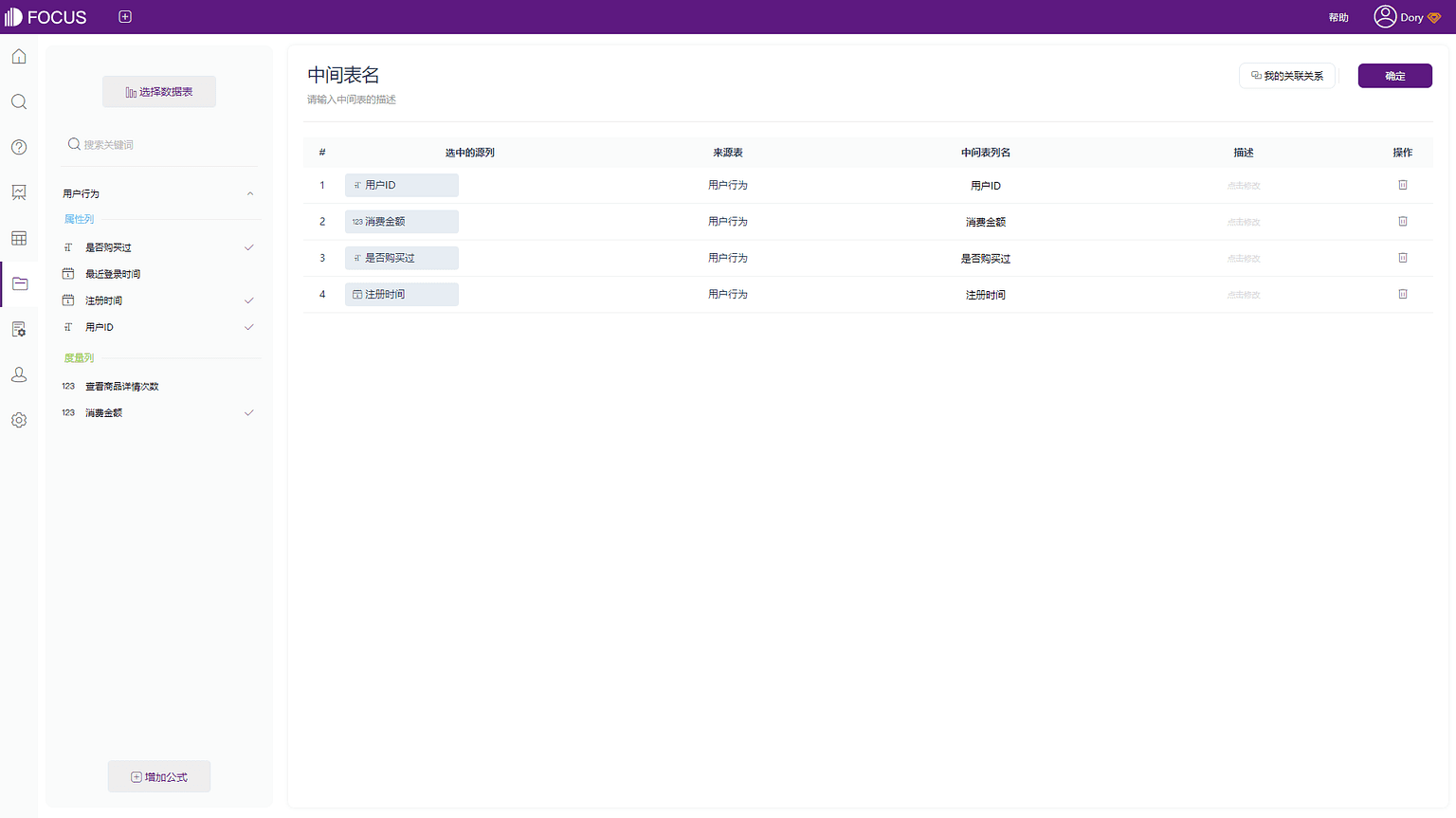Toggle the 是否购买过 column checkmark
1456x818 pixels.
coord(249,247)
